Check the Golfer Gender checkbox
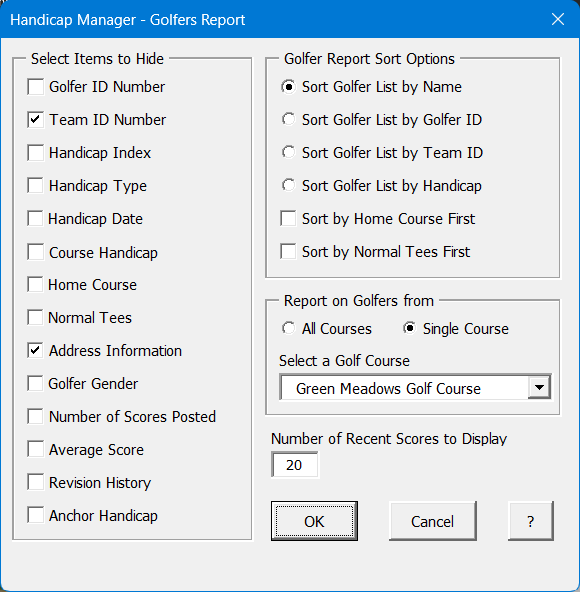The height and width of the screenshot is (592, 580). coord(35,384)
